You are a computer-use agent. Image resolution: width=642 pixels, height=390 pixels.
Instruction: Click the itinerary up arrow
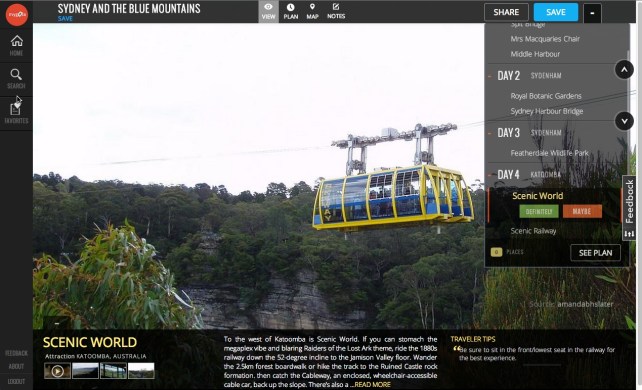[x=624, y=70]
